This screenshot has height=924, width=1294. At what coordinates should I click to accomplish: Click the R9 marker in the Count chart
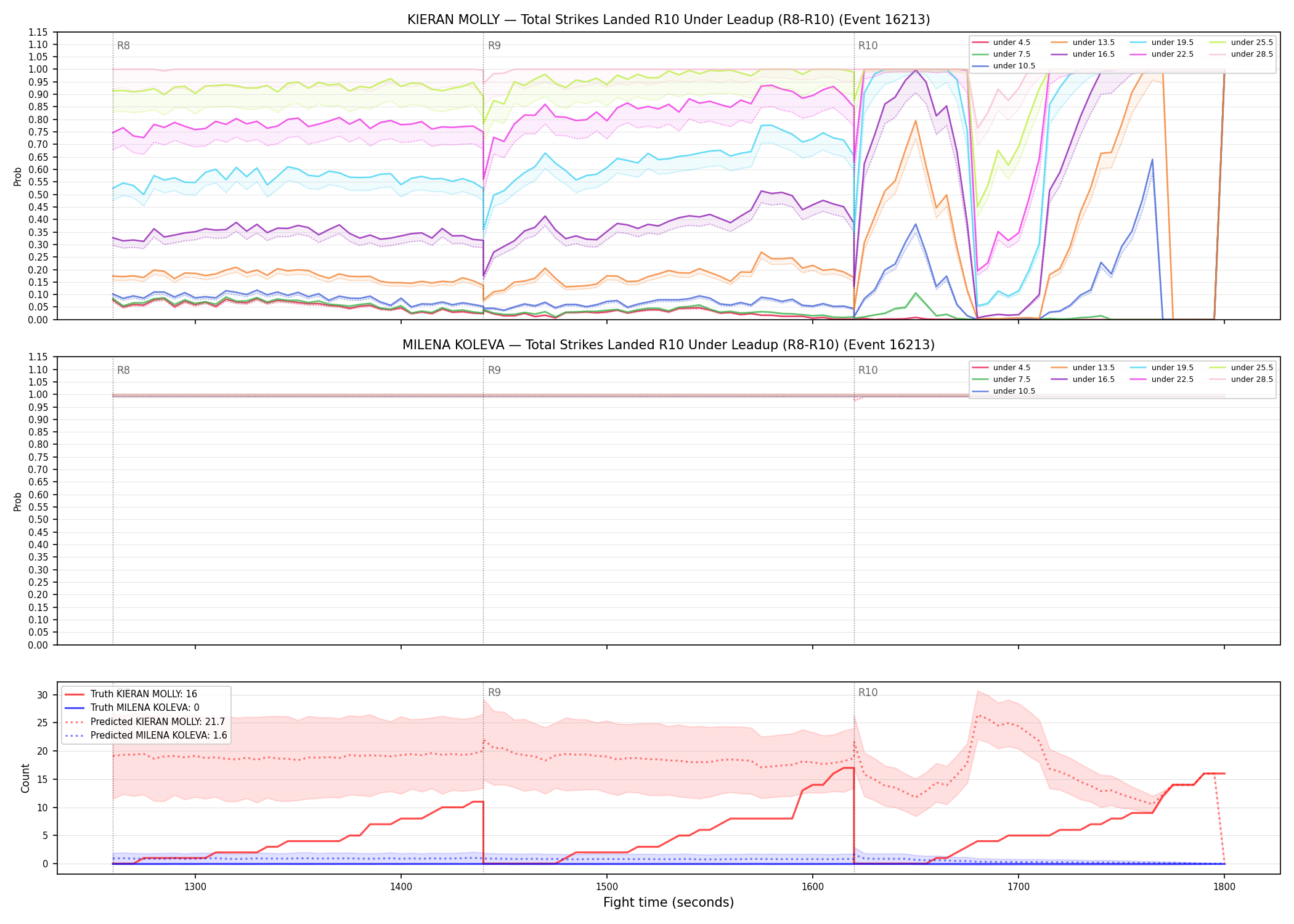[494, 692]
